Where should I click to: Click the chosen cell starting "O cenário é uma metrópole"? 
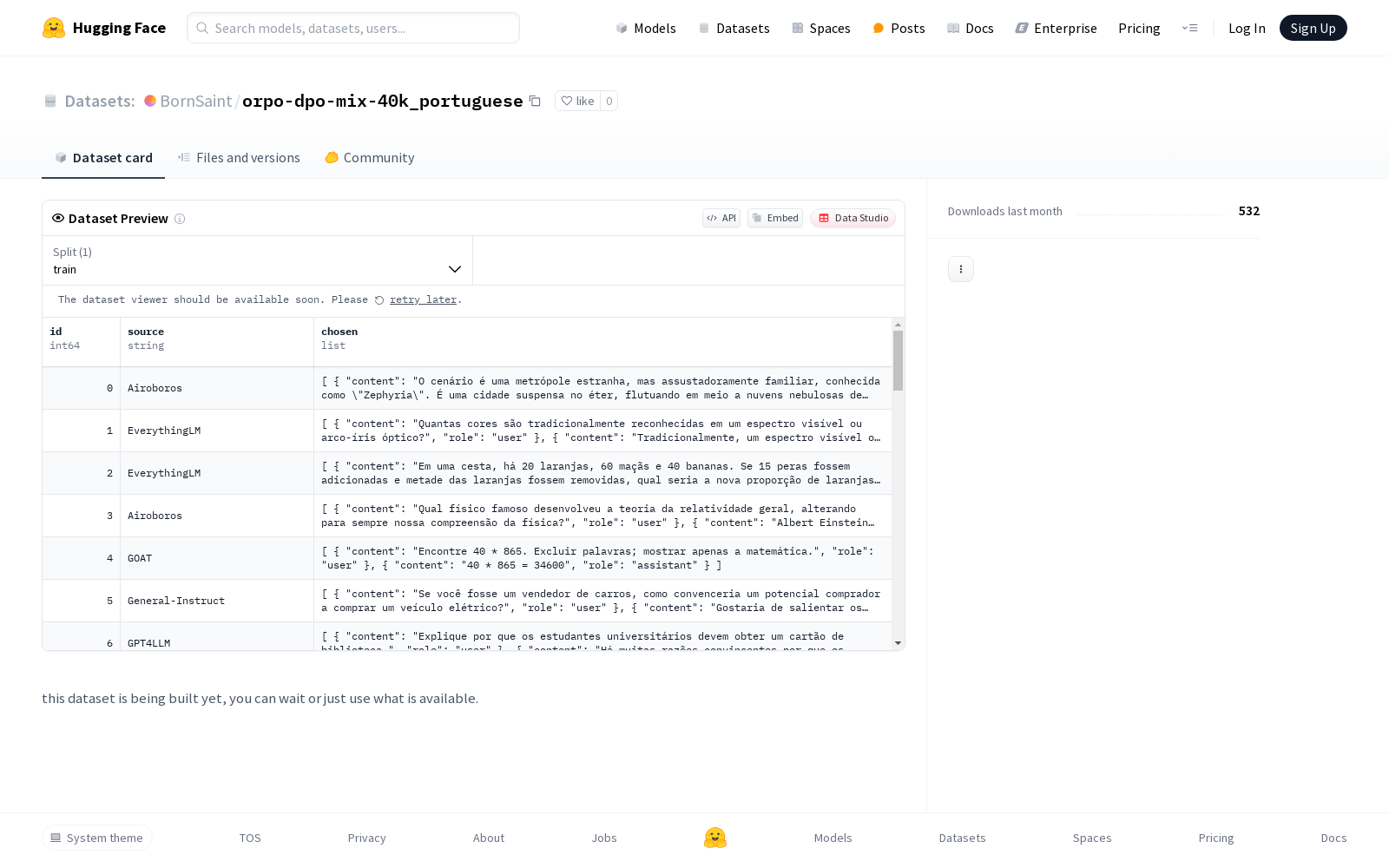coord(603,388)
